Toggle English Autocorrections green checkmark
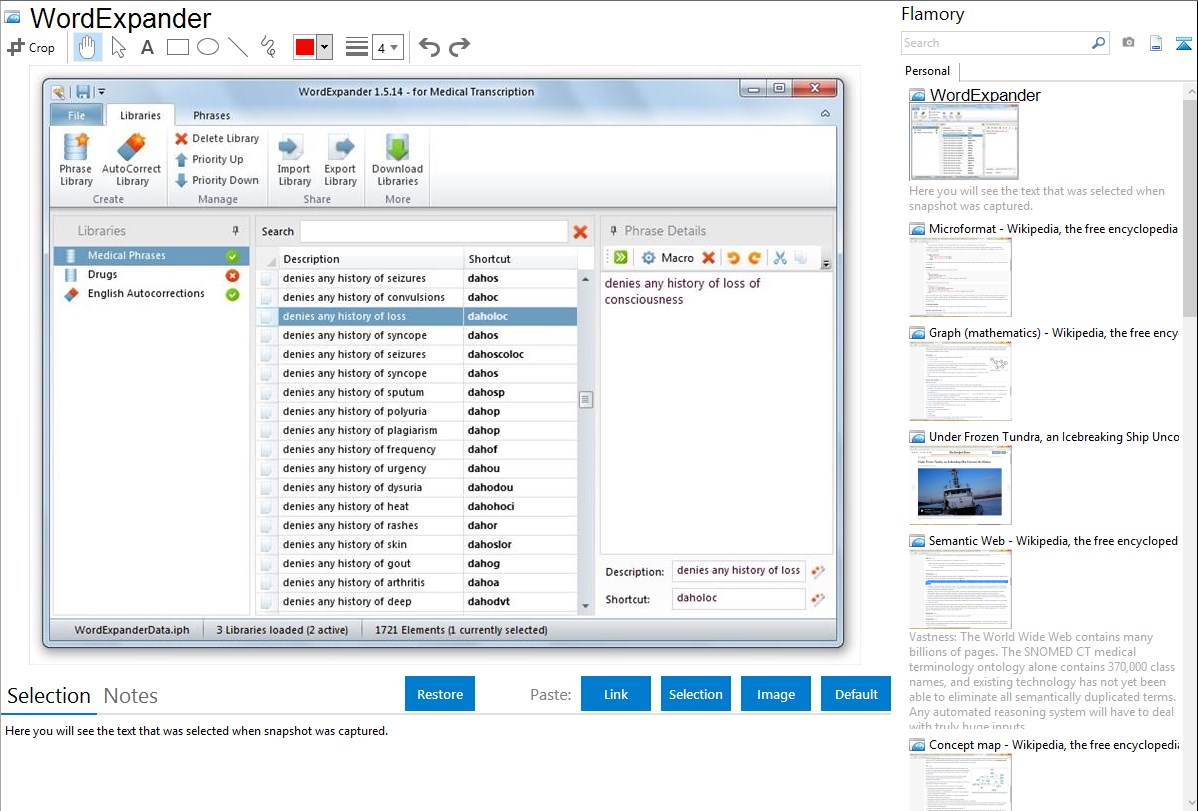Viewport: 1198px width, 811px height. coord(232,294)
